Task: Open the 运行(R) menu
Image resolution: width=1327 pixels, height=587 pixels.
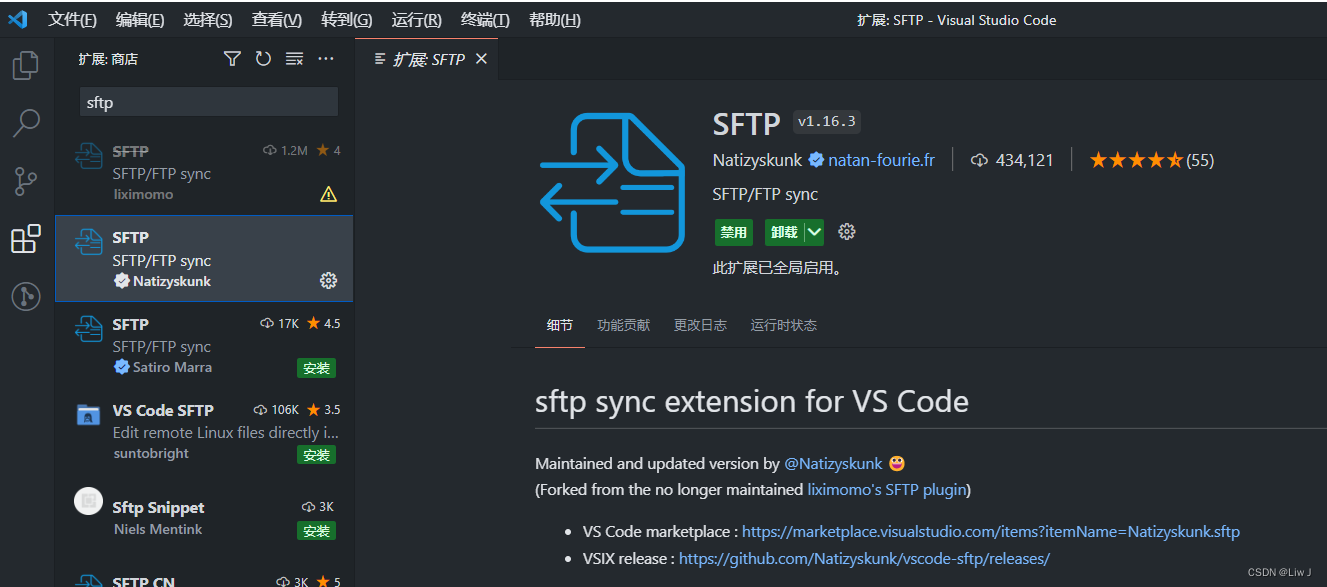Action: click(417, 19)
